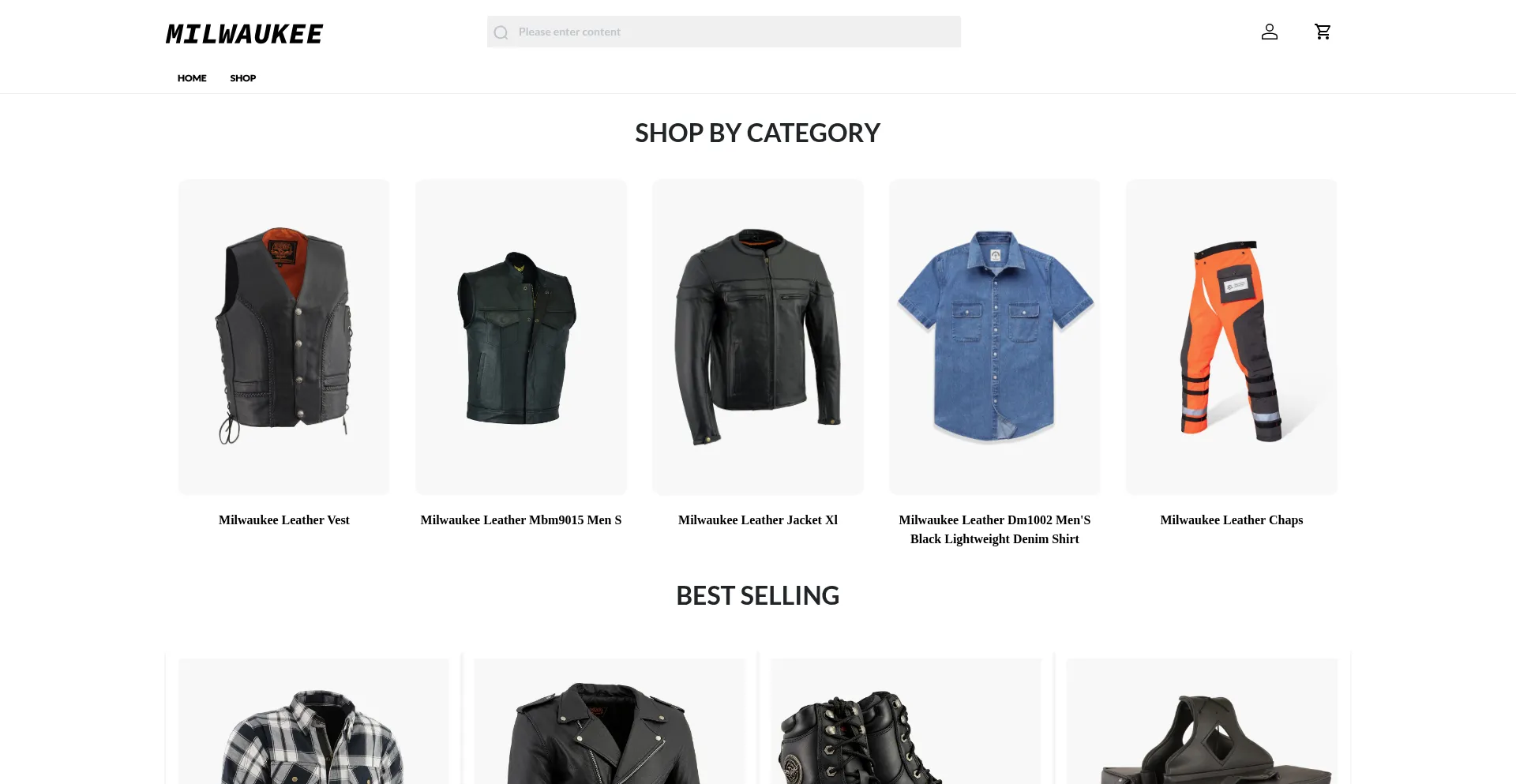
Task: Open Dm1002 Men's Lightweight Denim Shirt link
Action: (995, 530)
